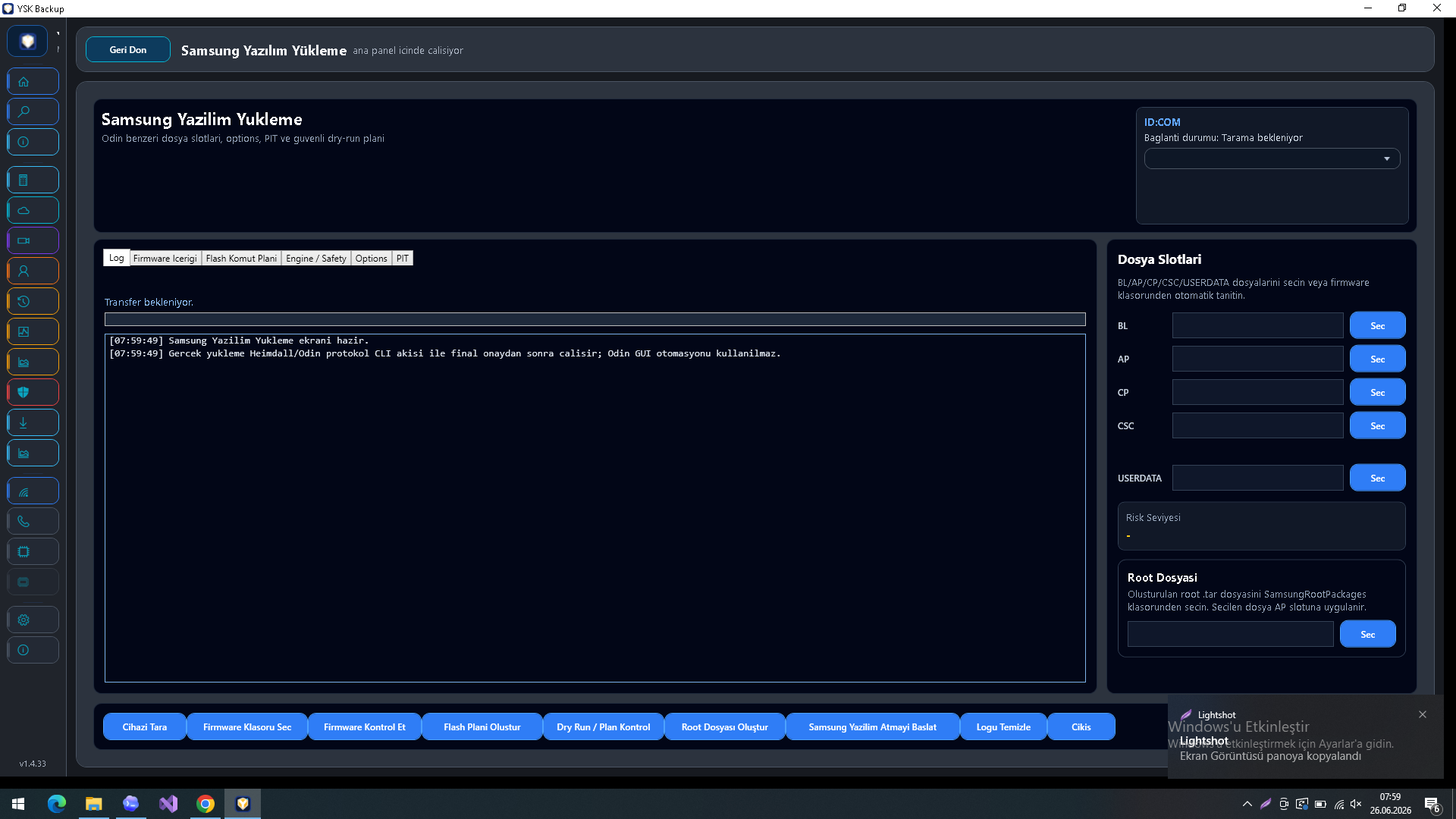Switch to the Log tab
Image resolution: width=1456 pixels, height=819 pixels.
pyautogui.click(x=116, y=258)
